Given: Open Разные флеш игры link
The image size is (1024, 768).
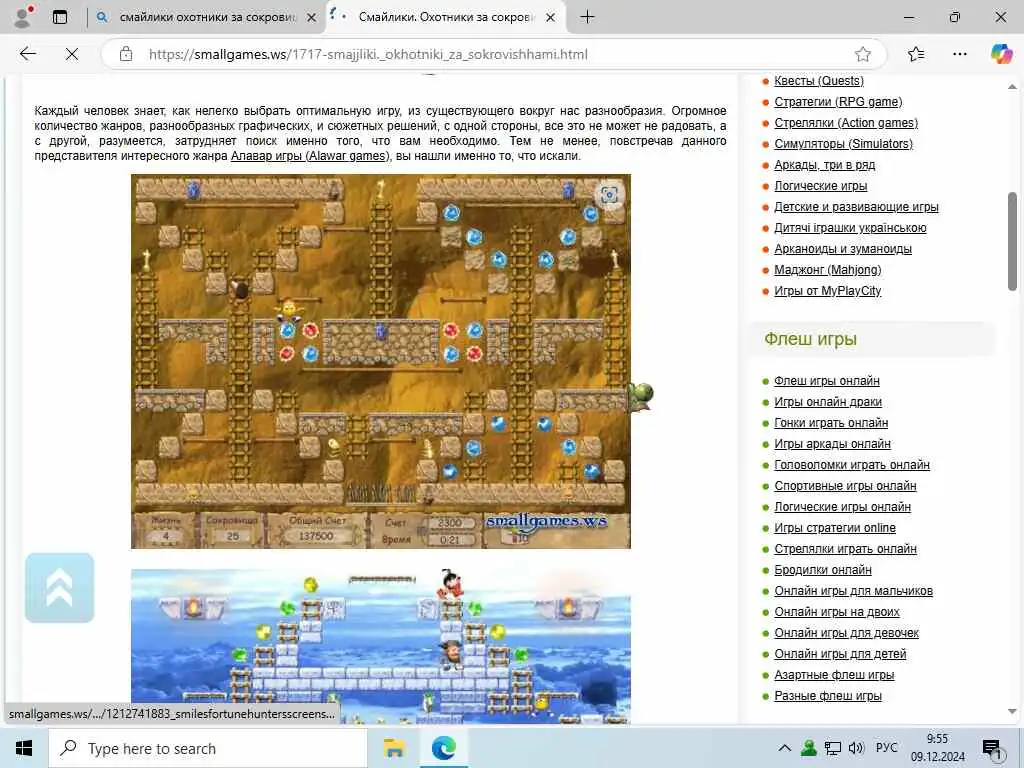Looking at the screenshot, I should click(827, 696).
